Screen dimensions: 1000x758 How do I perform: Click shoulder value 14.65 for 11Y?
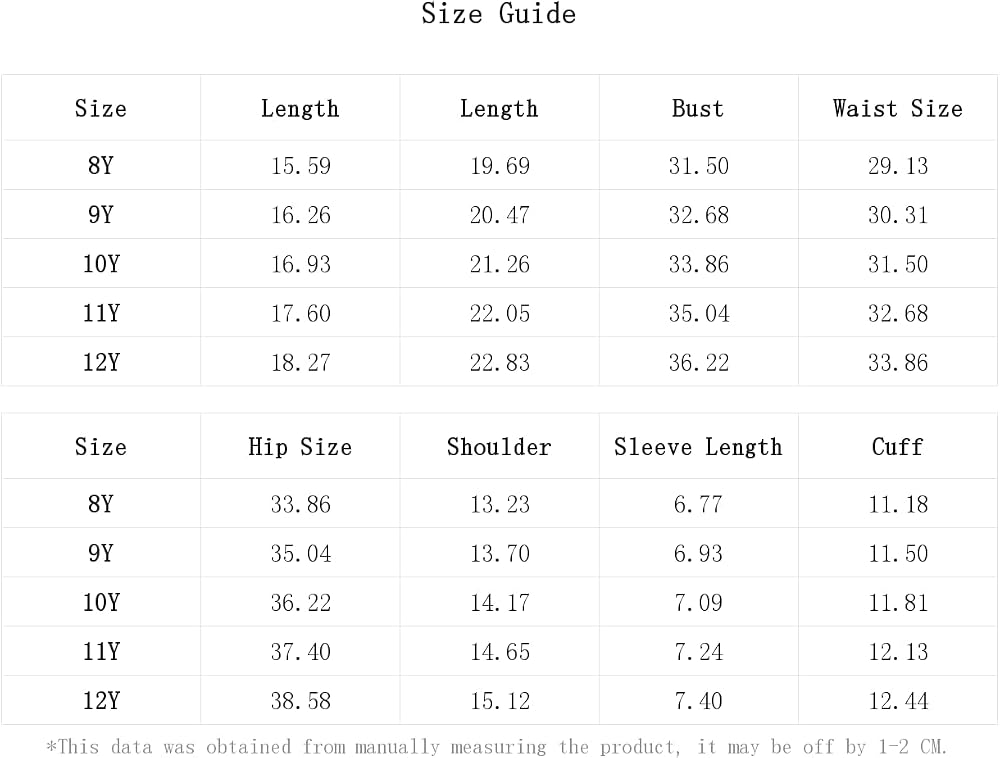500,652
